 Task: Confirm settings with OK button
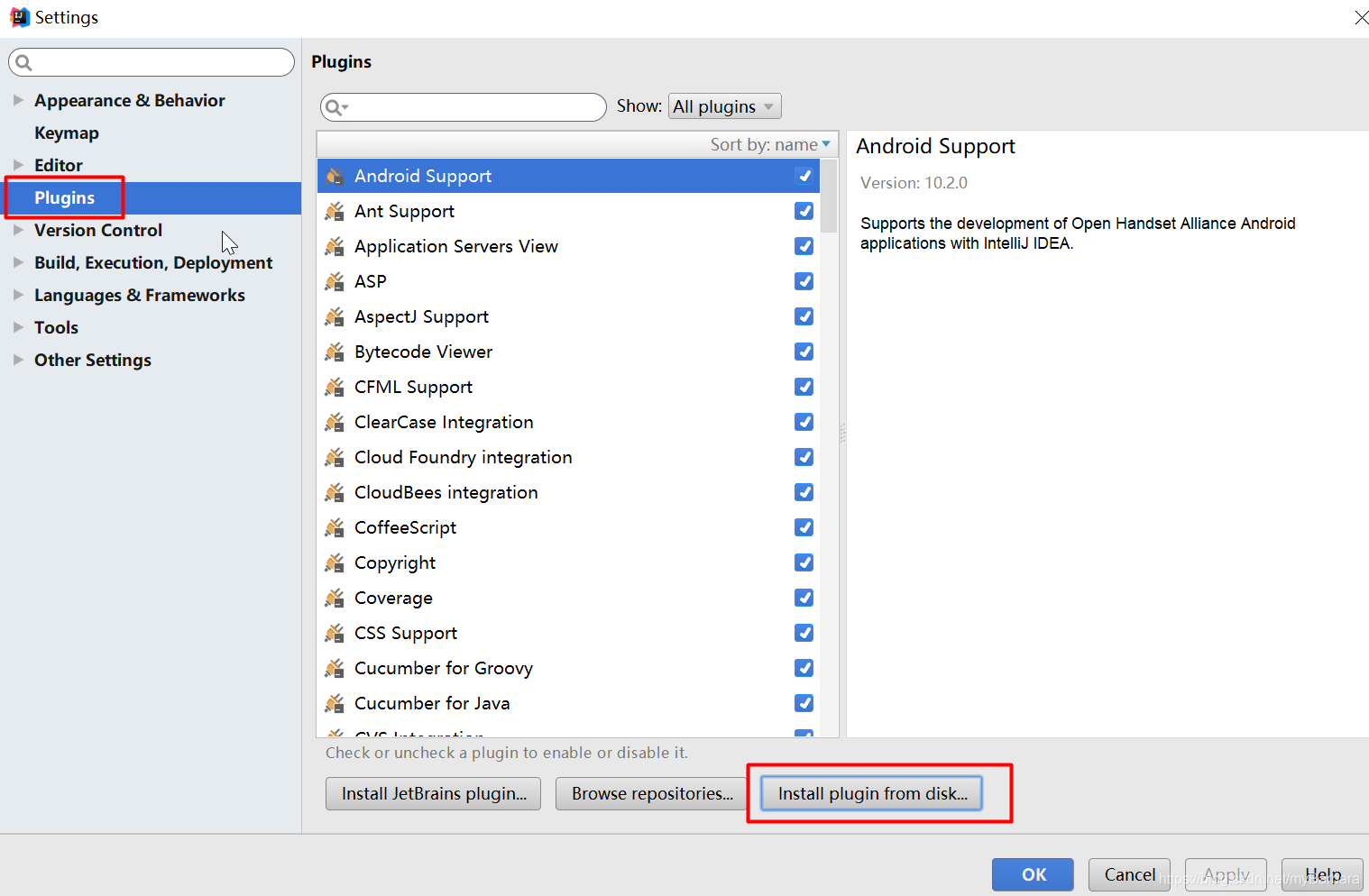tap(1033, 874)
